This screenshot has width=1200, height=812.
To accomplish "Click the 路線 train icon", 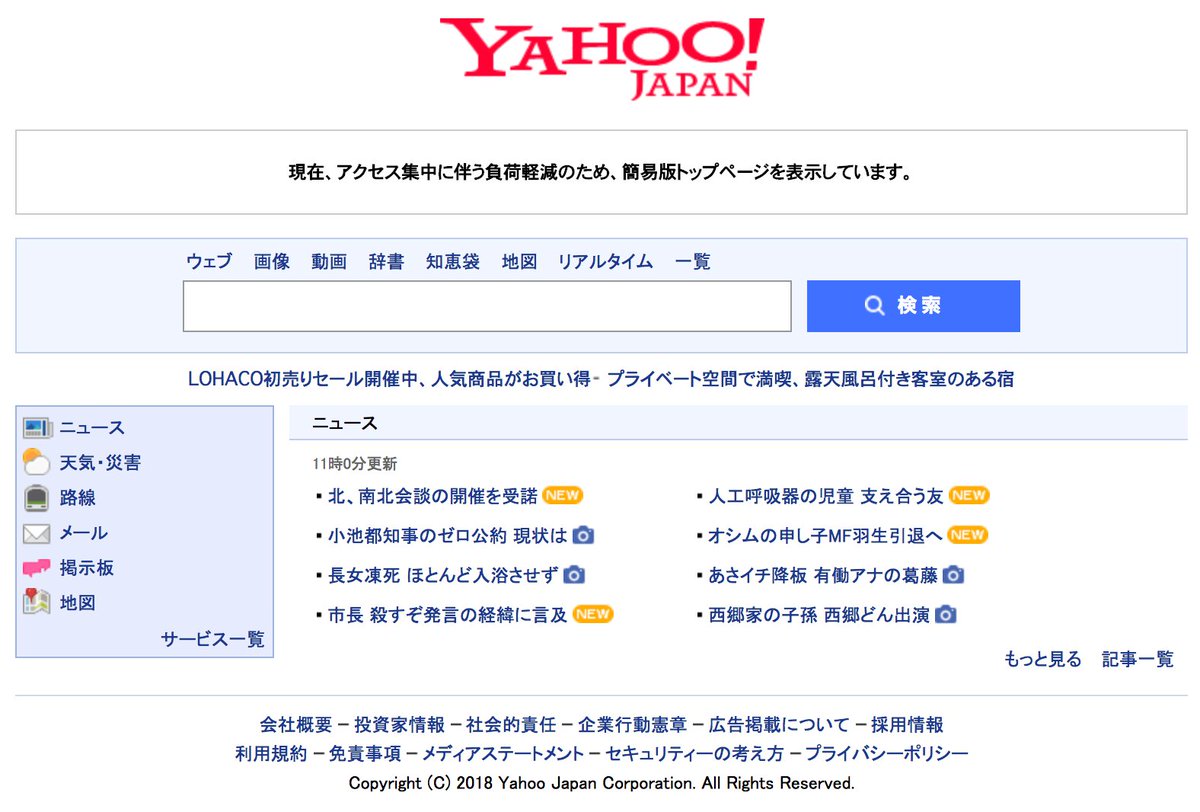I will [x=37, y=498].
